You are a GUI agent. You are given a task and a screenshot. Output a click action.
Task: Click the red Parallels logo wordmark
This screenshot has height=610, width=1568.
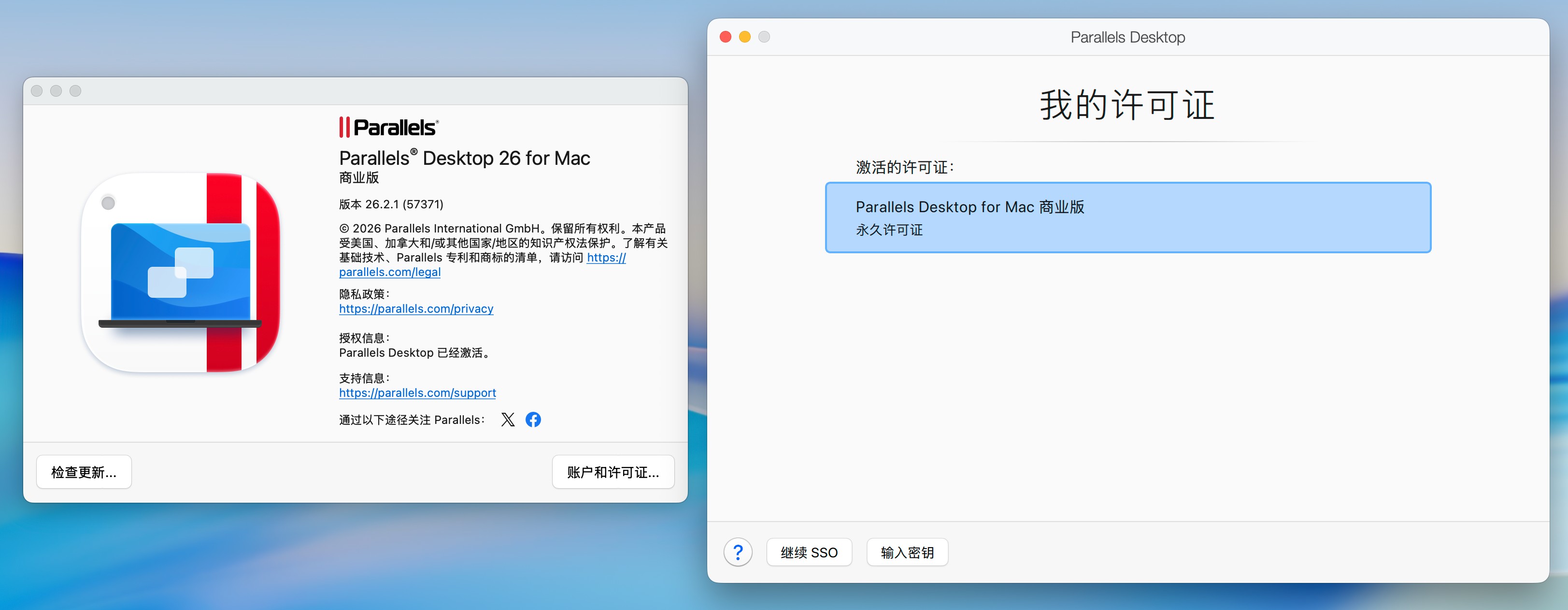coord(388,127)
